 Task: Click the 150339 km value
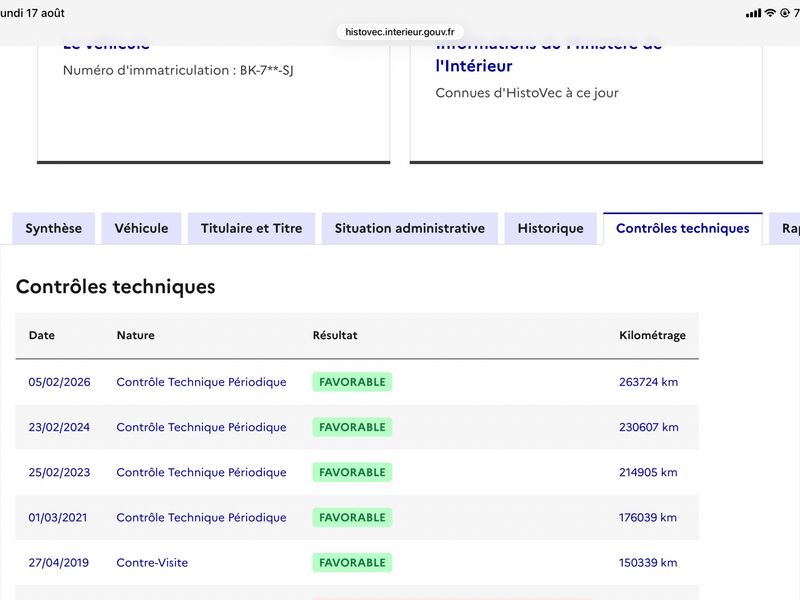pyautogui.click(x=648, y=563)
